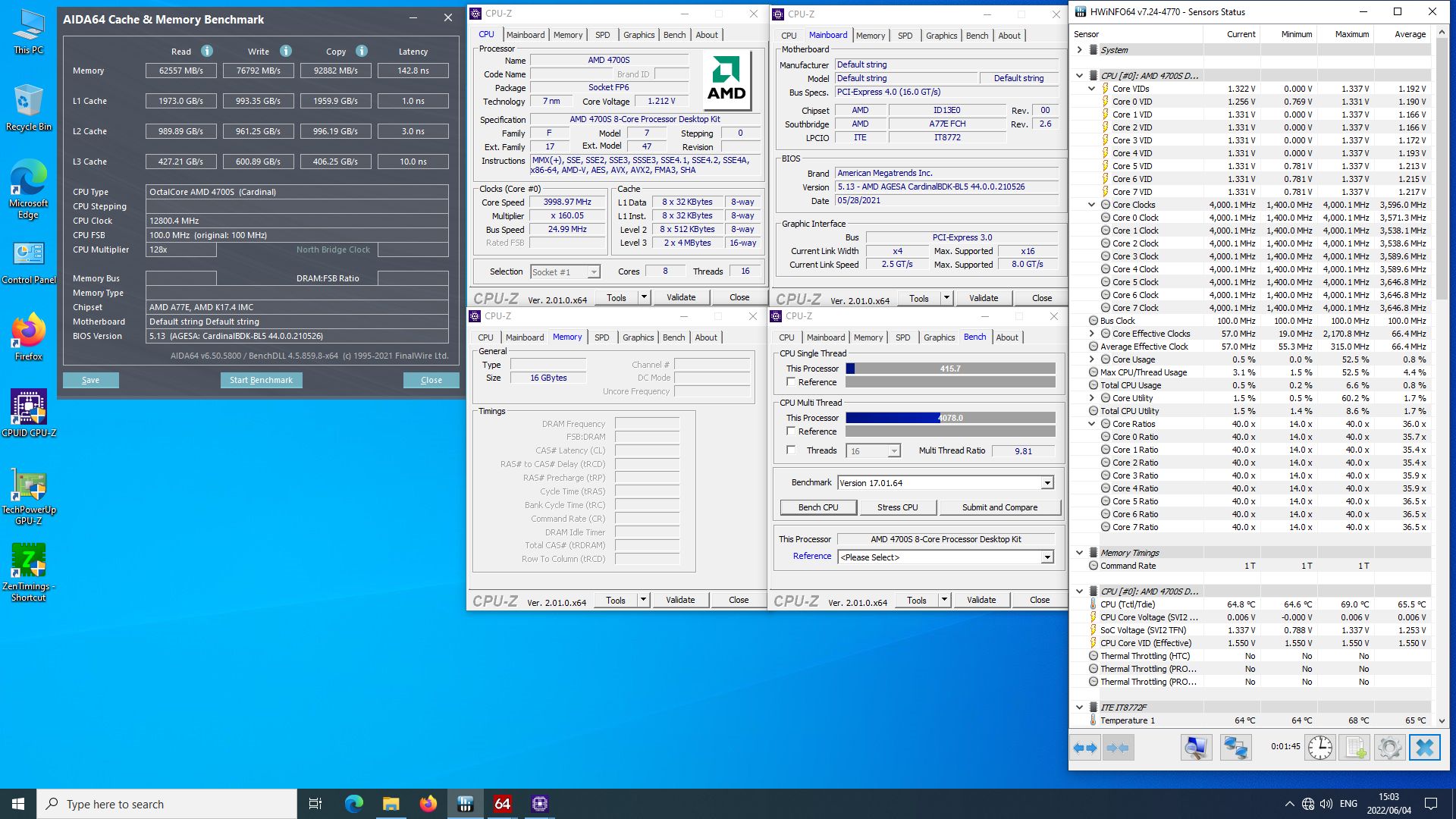Click HWiNFO expand-columns double arrow icon

tap(1085, 748)
